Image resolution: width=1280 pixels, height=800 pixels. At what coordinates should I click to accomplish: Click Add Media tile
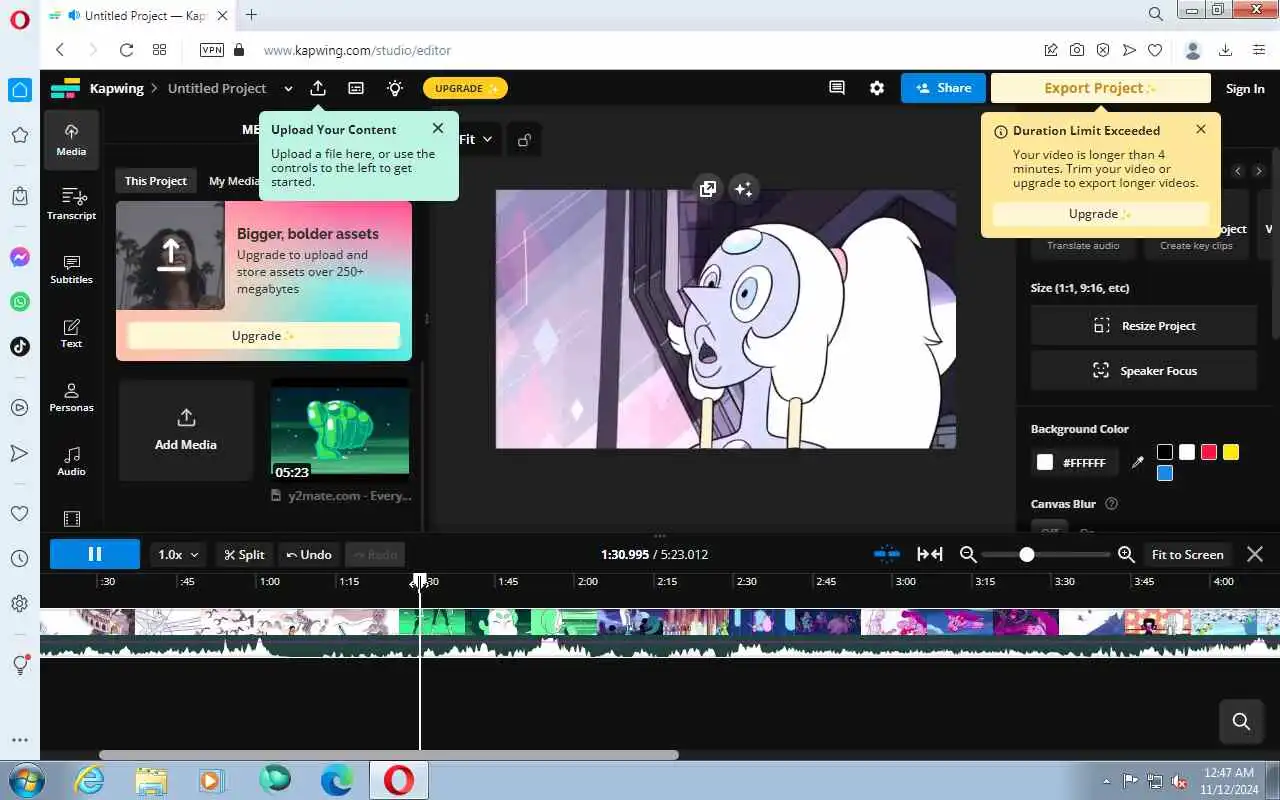click(x=186, y=430)
